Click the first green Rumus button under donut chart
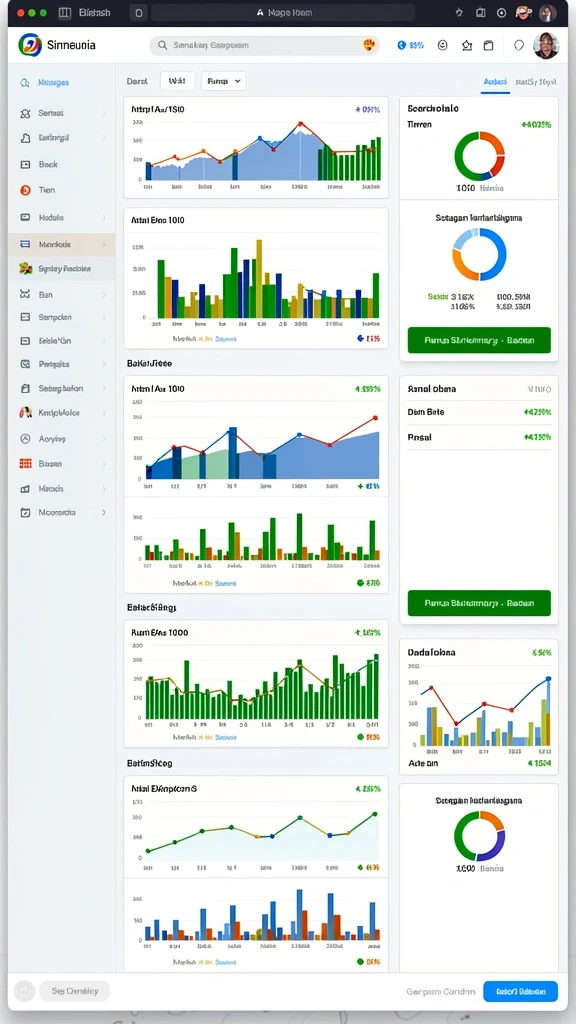Image resolution: width=576 pixels, height=1024 pixels. pos(479,340)
